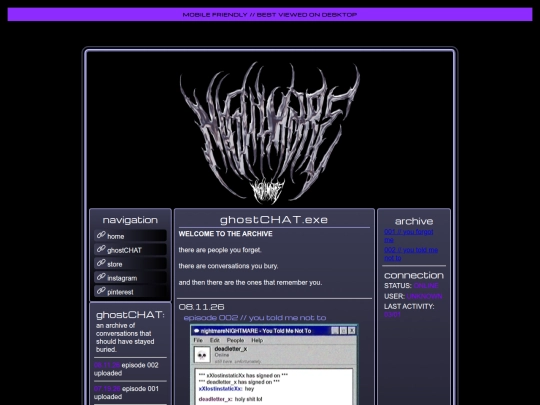Click the archive panel heading

414,221
